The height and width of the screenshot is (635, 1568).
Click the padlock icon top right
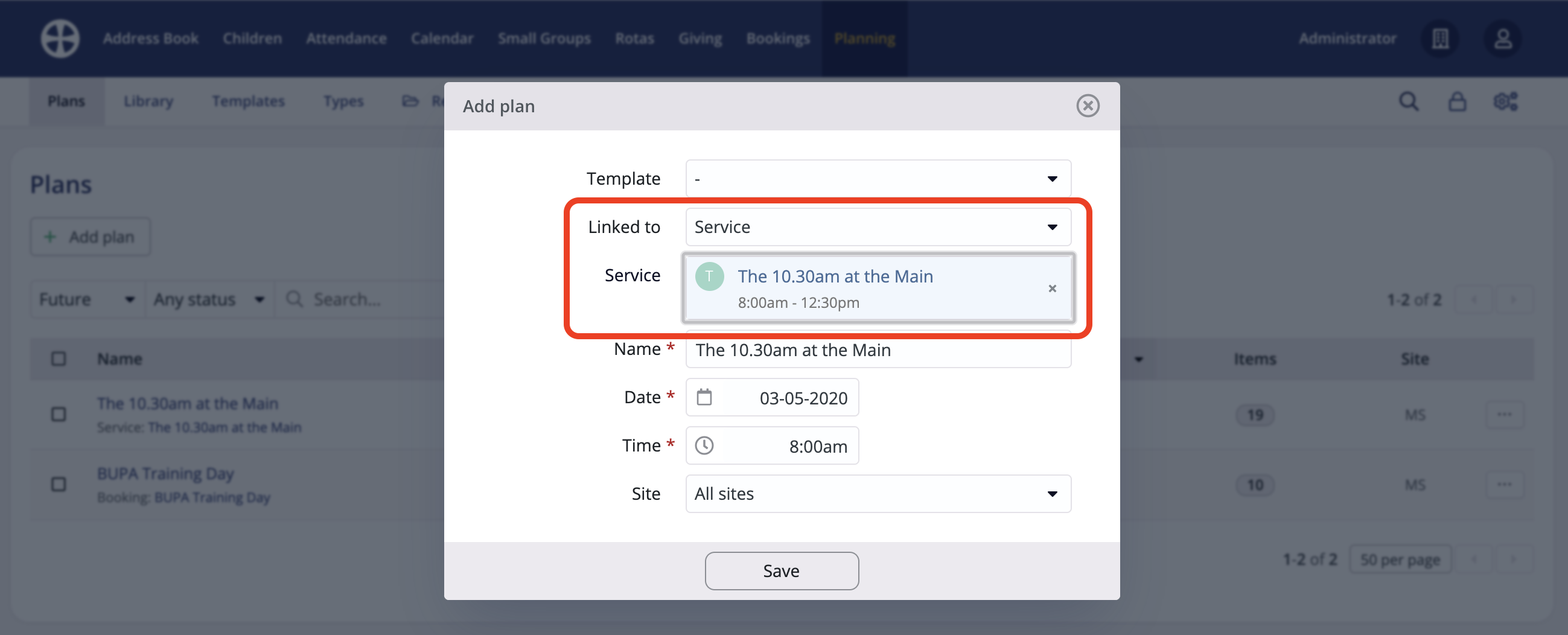click(1457, 101)
